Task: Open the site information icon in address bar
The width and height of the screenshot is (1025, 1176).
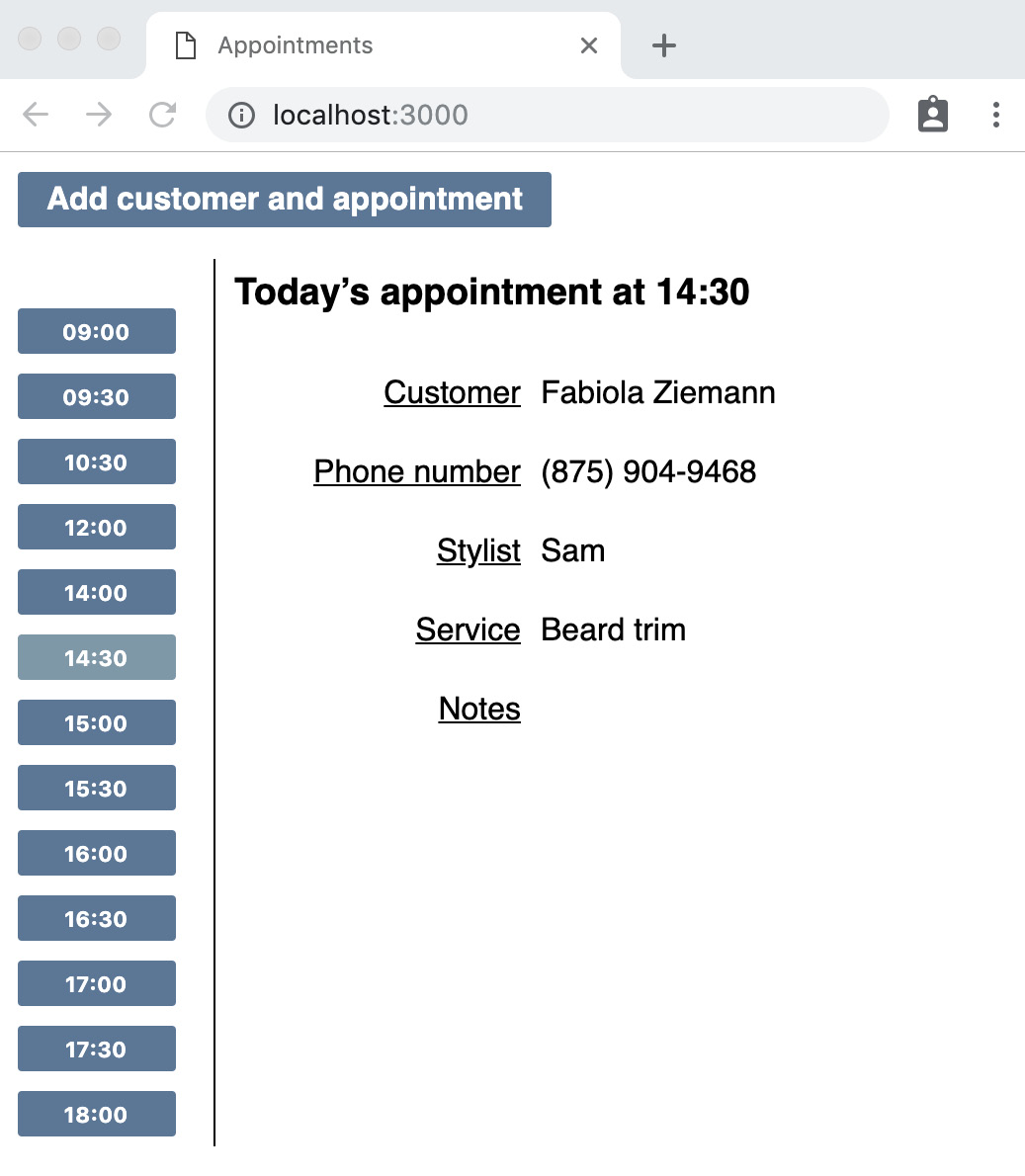Action: click(240, 115)
